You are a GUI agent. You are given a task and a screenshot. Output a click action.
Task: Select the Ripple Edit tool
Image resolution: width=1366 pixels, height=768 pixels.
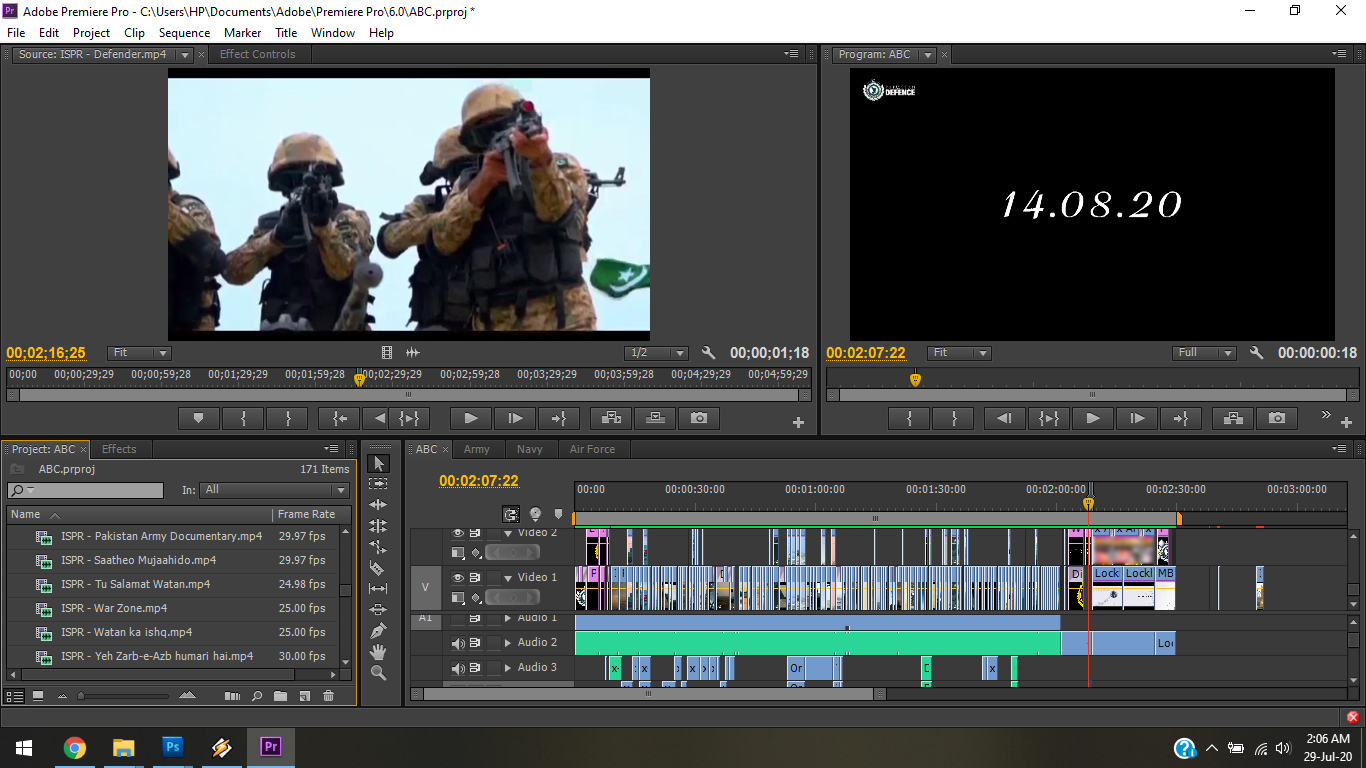[378, 505]
